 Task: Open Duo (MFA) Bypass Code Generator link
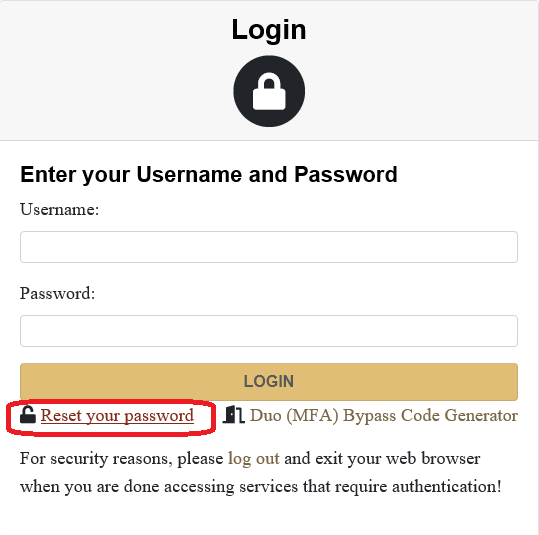[x=384, y=416]
